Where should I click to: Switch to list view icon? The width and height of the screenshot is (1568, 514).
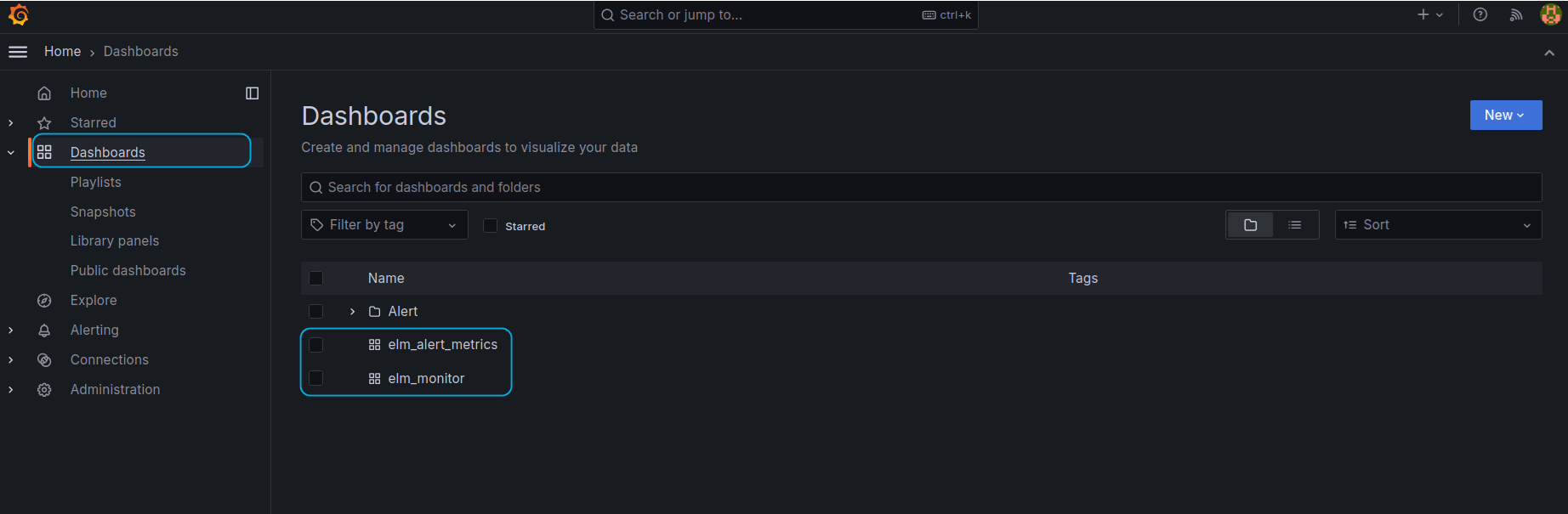coord(1295,225)
